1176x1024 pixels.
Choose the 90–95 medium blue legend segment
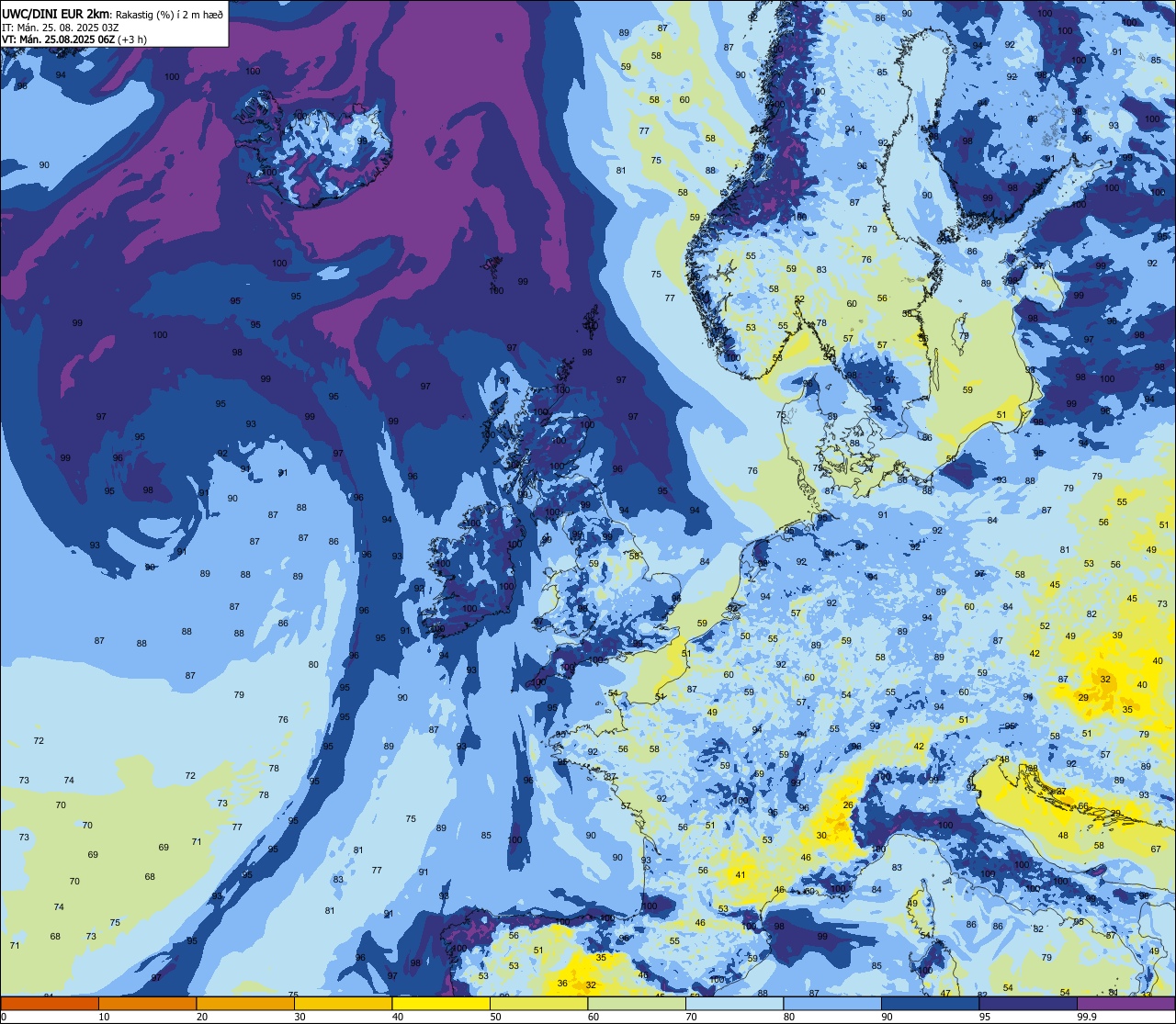click(x=930, y=1004)
